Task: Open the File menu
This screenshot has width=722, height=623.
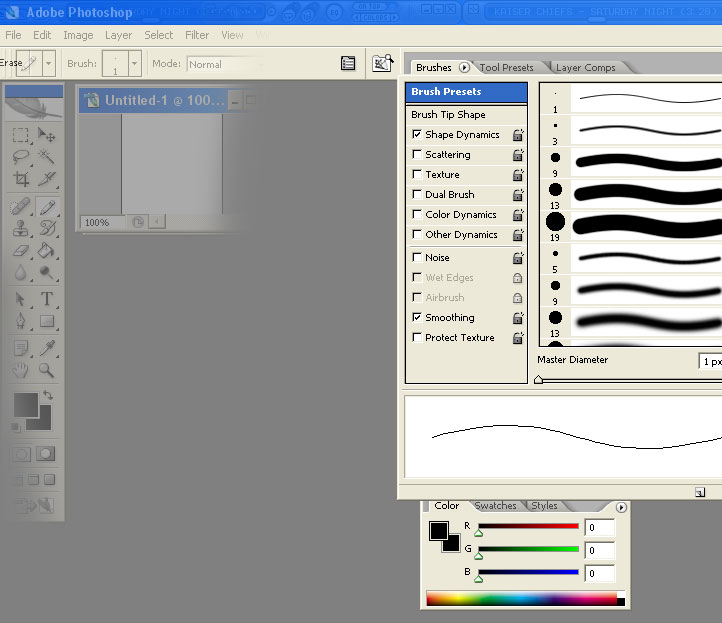Action: (x=13, y=35)
